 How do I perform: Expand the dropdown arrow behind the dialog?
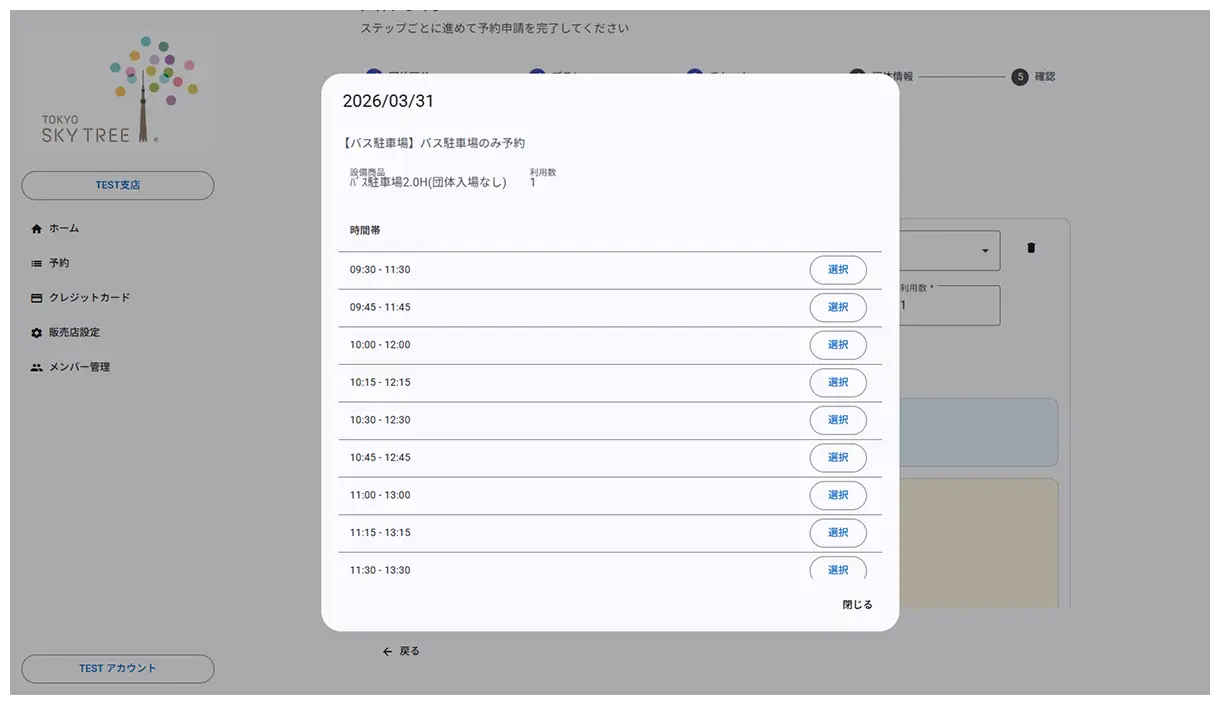coord(985,250)
